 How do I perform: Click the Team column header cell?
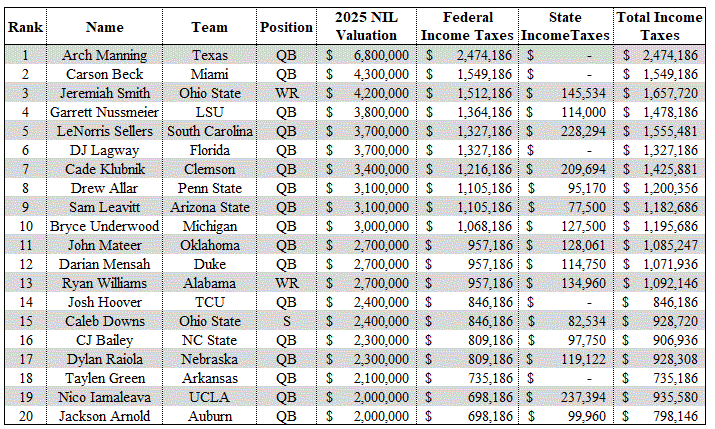(209, 27)
